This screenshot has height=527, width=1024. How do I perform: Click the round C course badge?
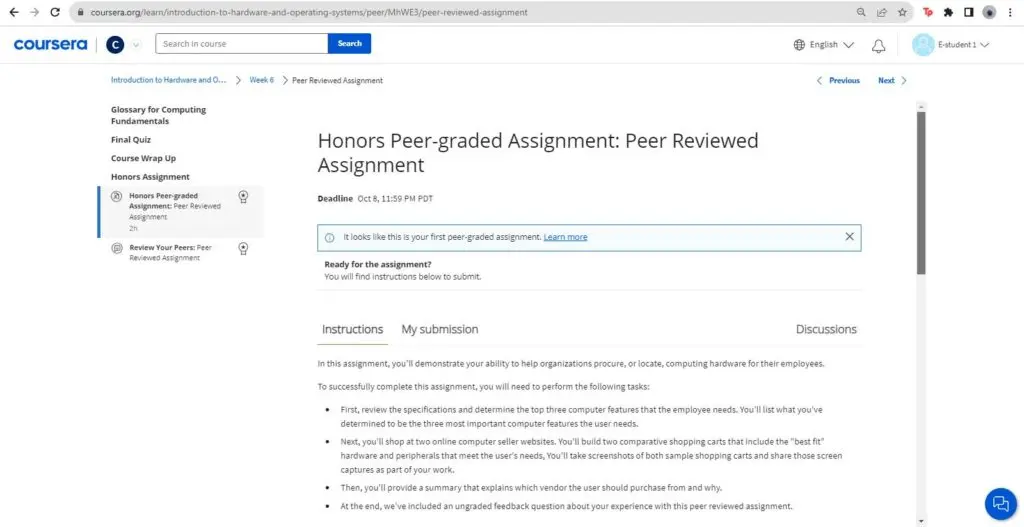click(x=115, y=44)
